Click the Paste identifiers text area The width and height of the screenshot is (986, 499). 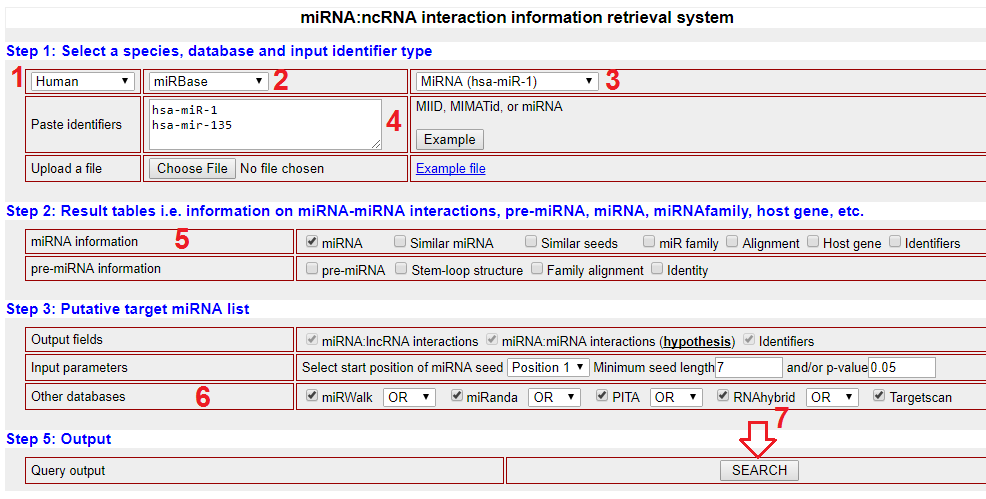pyautogui.click(x=265, y=124)
